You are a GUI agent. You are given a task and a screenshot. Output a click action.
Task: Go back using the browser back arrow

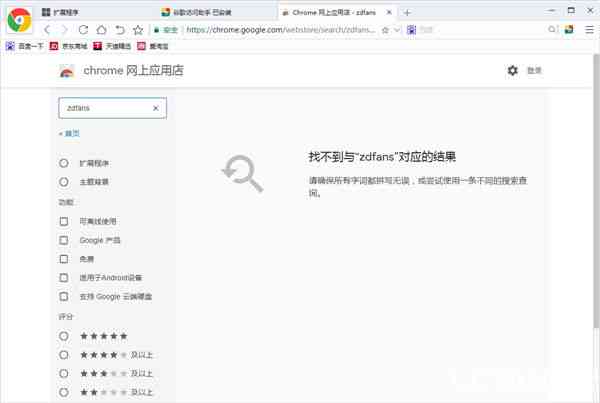pos(47,29)
